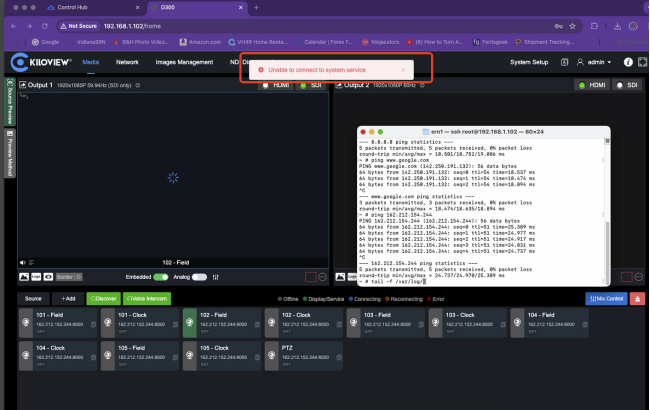The width and height of the screenshot is (650, 410).
Task: Open the Media tab
Action: (x=90, y=62)
